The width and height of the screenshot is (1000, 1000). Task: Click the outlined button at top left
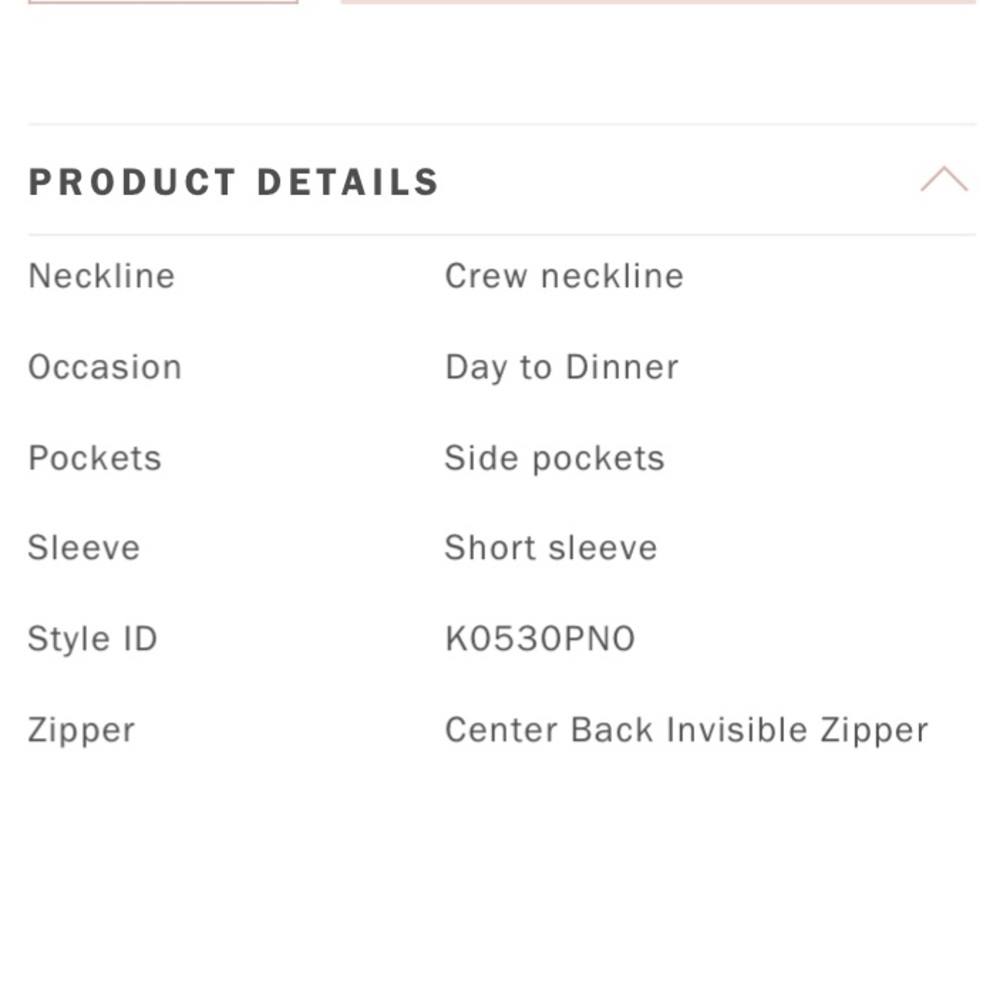[x=163, y=1]
